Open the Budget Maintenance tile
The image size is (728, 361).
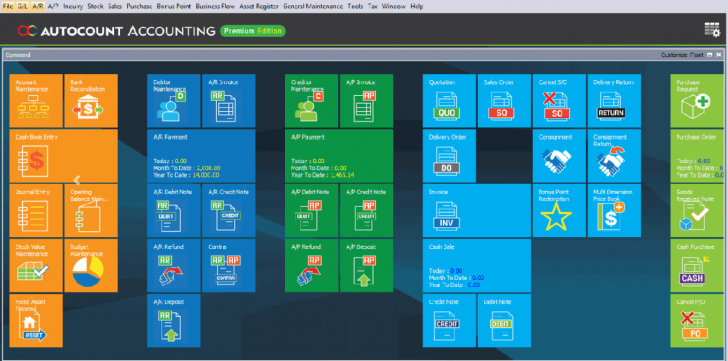[91, 265]
